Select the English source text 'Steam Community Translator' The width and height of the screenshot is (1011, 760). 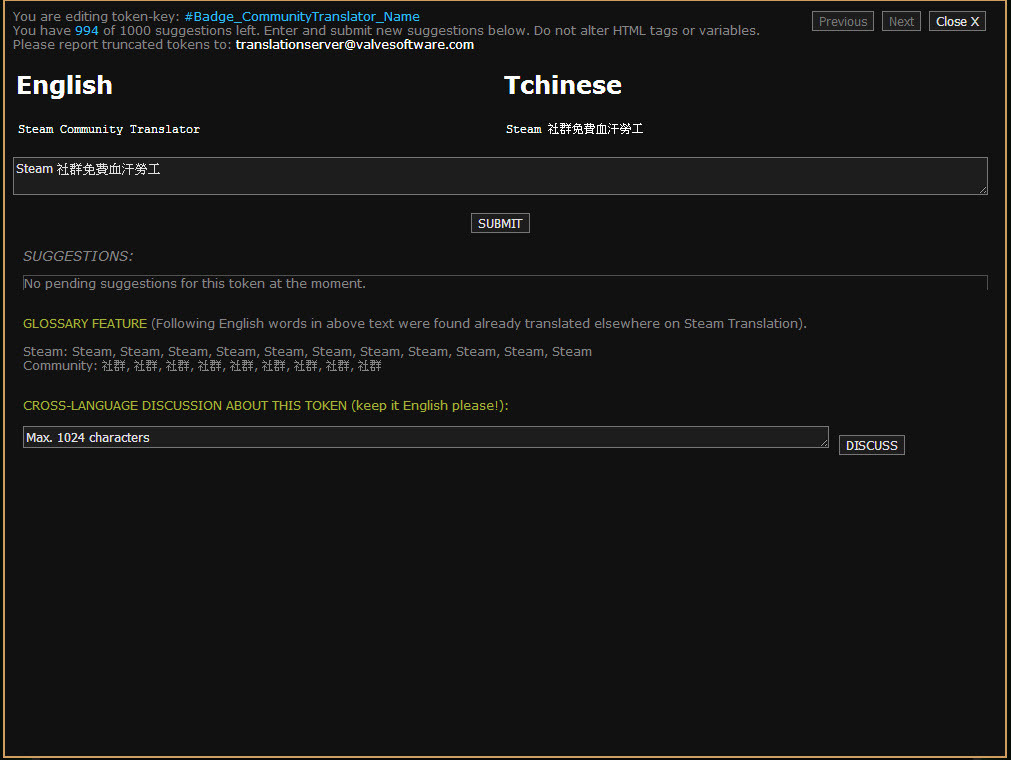(x=109, y=129)
